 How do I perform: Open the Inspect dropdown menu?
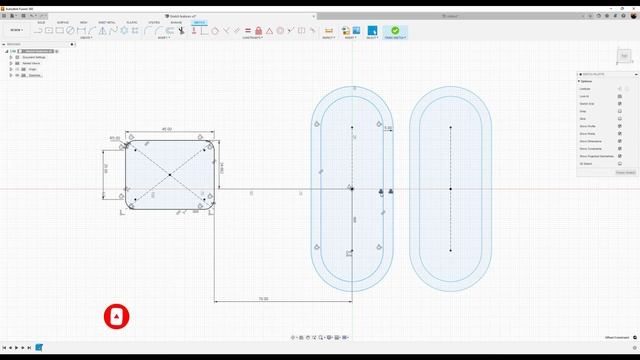(329, 38)
